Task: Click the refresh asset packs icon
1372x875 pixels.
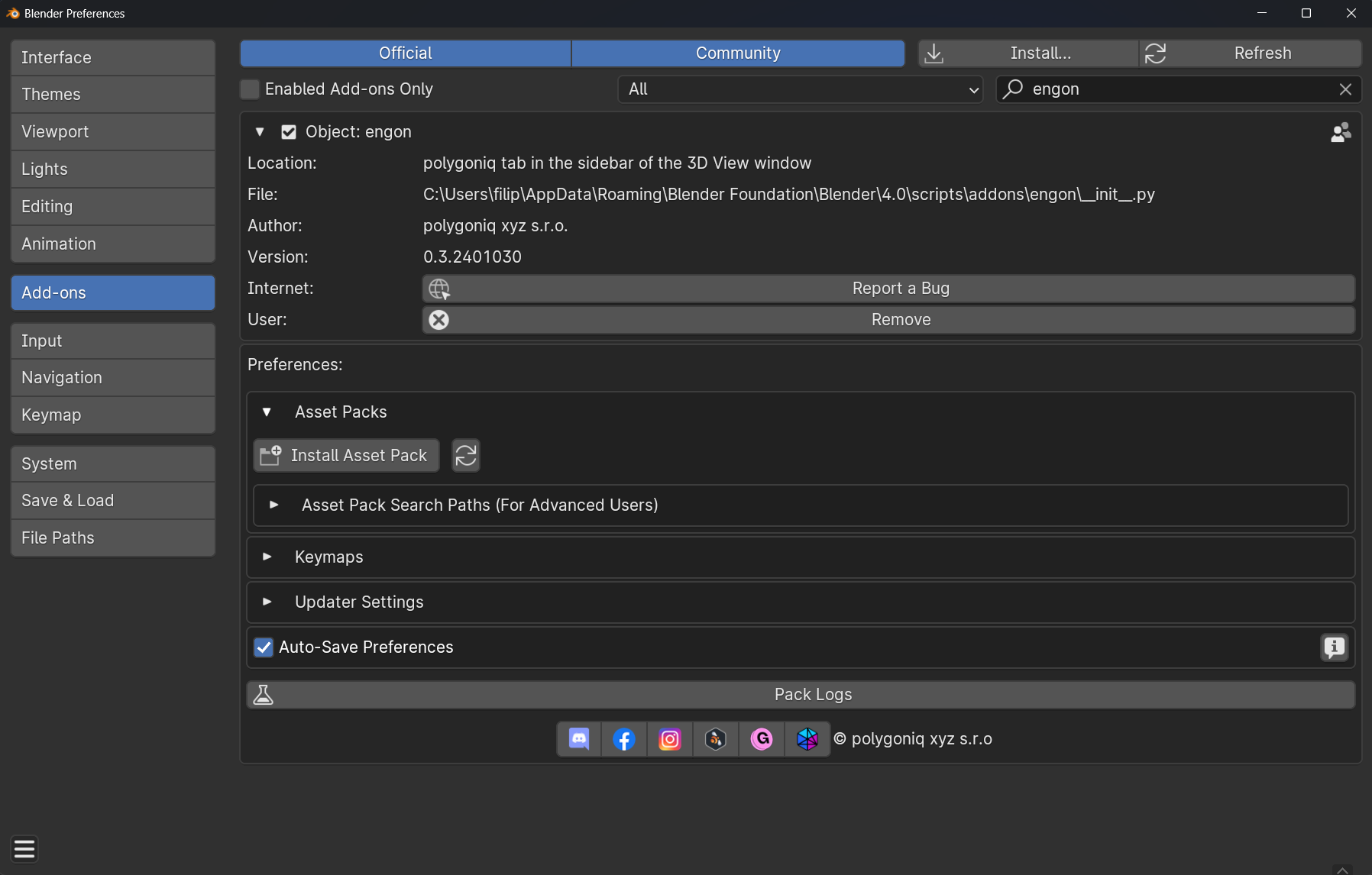Action: point(466,456)
